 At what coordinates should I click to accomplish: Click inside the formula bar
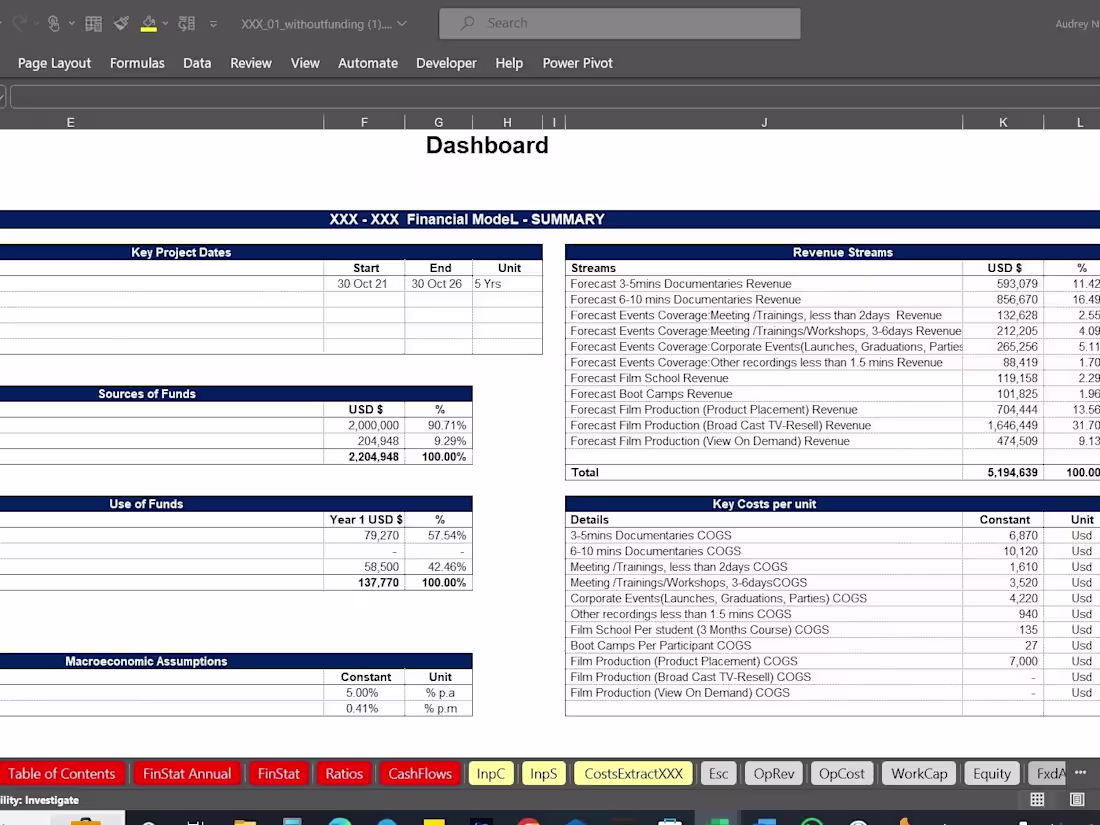pyautogui.click(x=555, y=97)
